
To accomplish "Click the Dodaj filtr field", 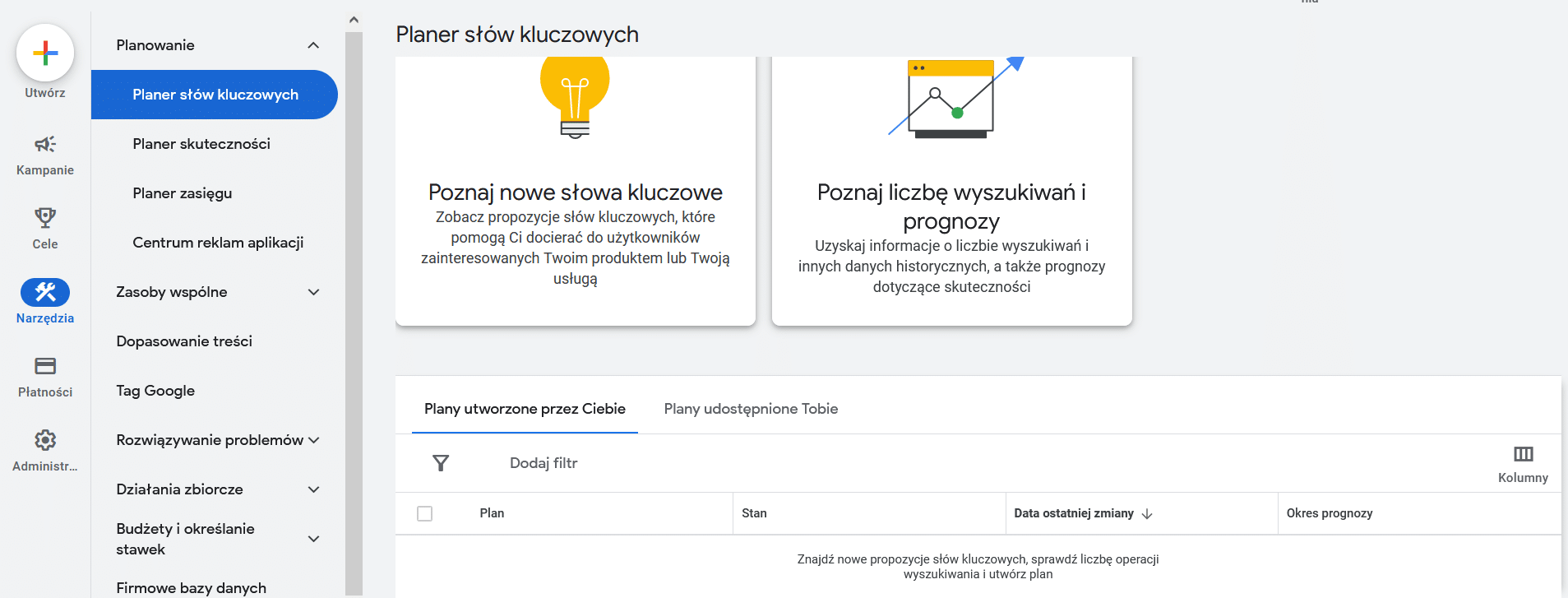I will click(x=543, y=463).
